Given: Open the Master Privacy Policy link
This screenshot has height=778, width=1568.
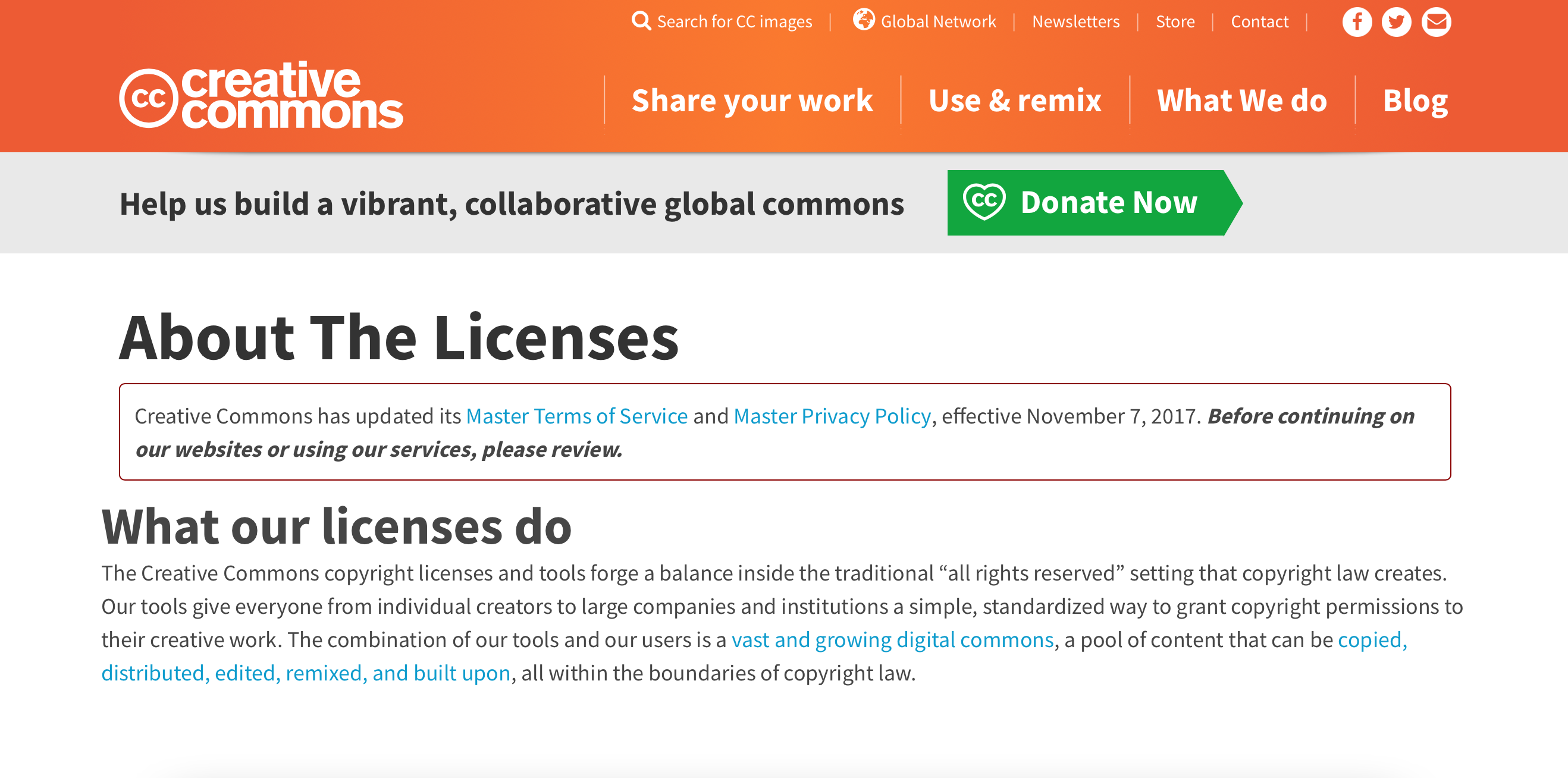Looking at the screenshot, I should pos(832,416).
